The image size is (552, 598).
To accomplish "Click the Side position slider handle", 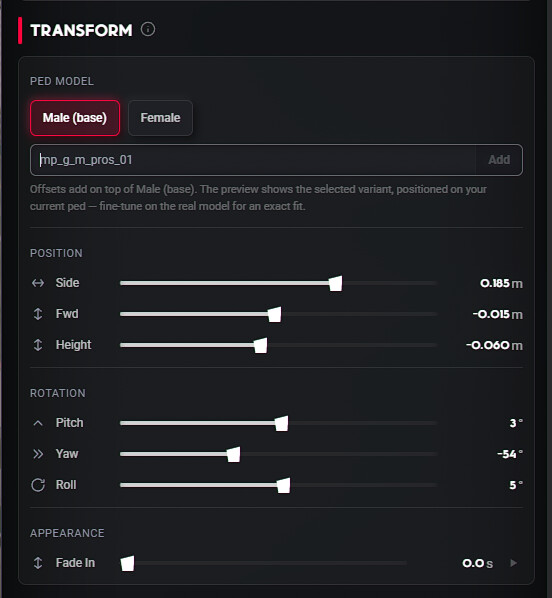I will coord(336,284).
